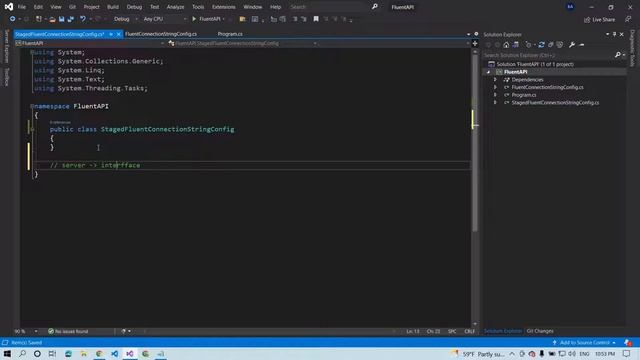640x360 pixels.
Task: Click Switch Views icon in Solution Explorer
Action: 516,45
